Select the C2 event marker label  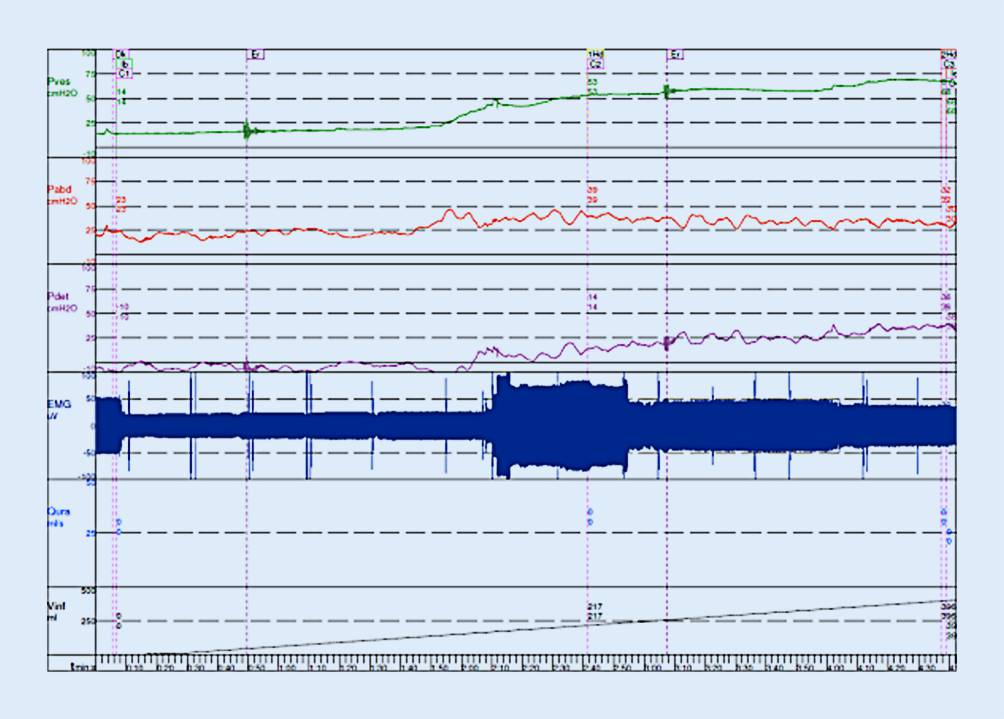(595, 64)
